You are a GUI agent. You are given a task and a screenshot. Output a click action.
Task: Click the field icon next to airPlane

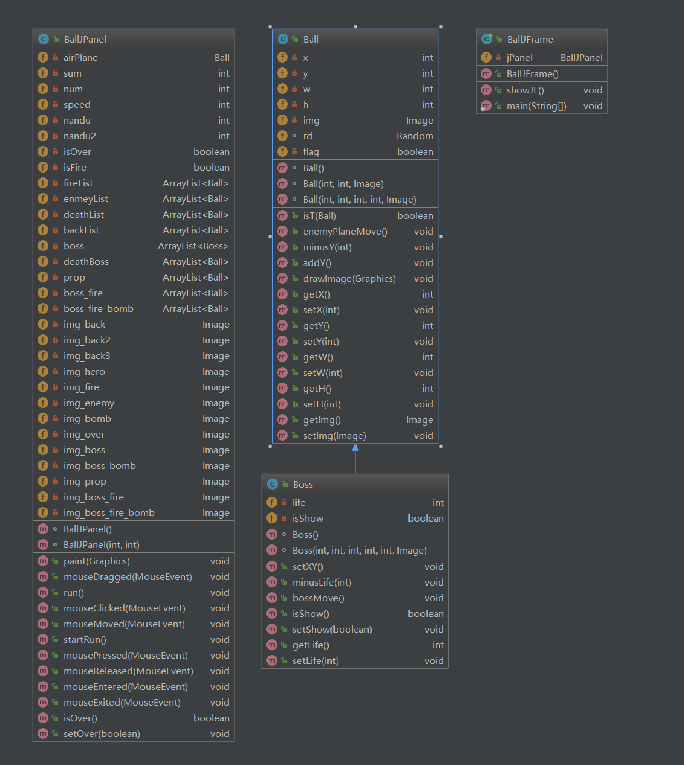pyautogui.click(x=43, y=58)
